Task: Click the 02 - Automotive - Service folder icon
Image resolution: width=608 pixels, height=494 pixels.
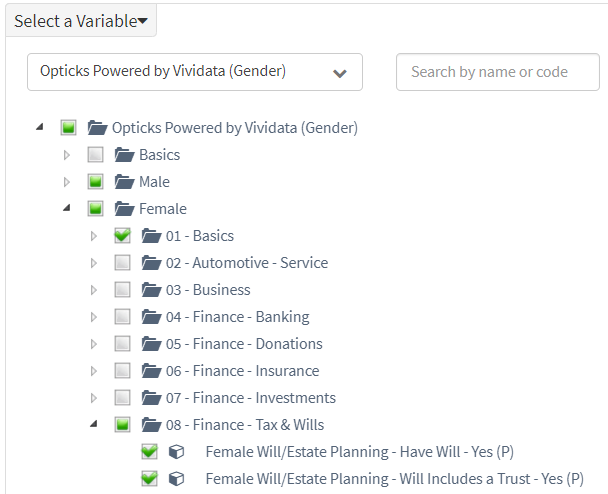Action: (151, 263)
